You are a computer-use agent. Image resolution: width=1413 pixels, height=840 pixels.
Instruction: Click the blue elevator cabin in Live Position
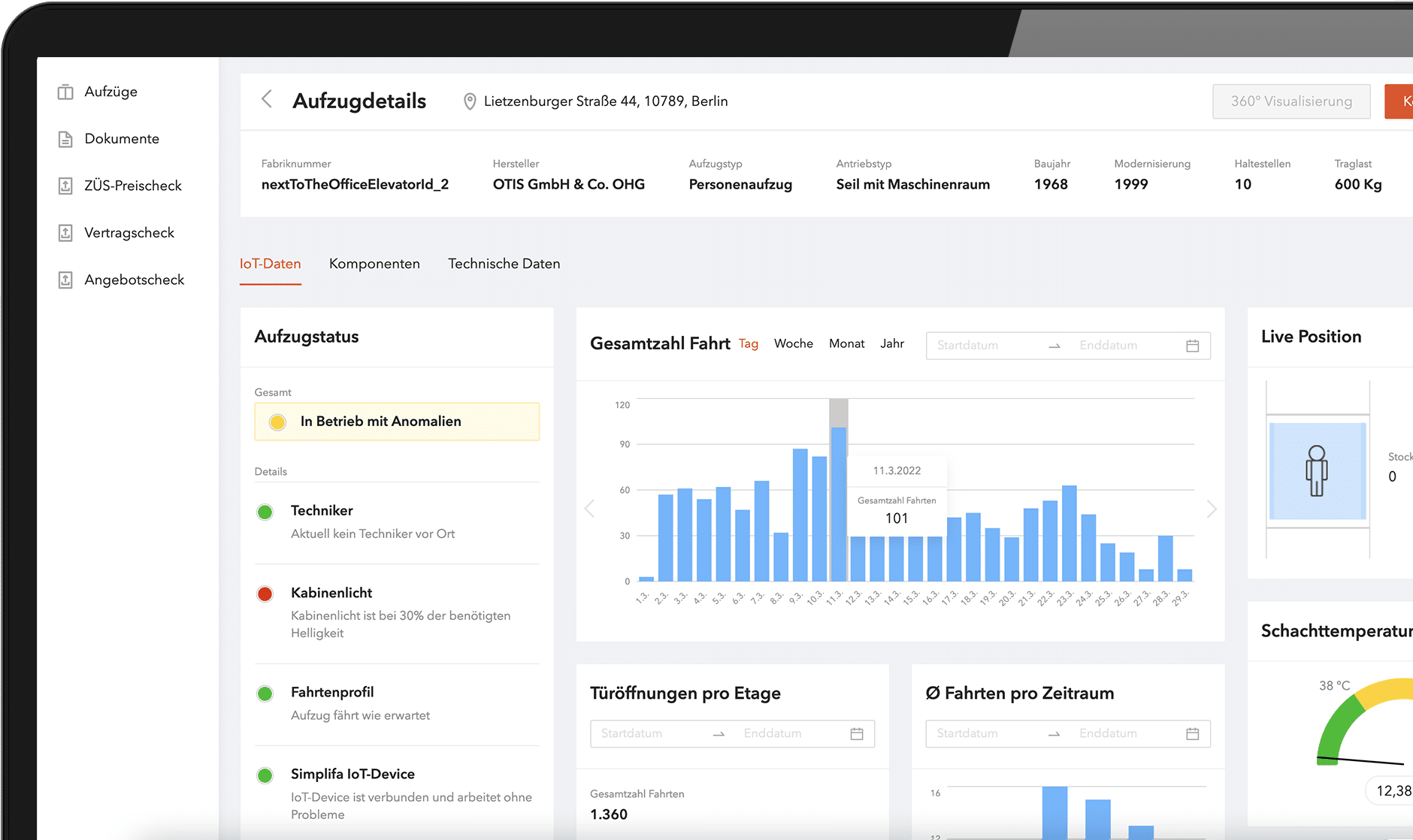1317,471
